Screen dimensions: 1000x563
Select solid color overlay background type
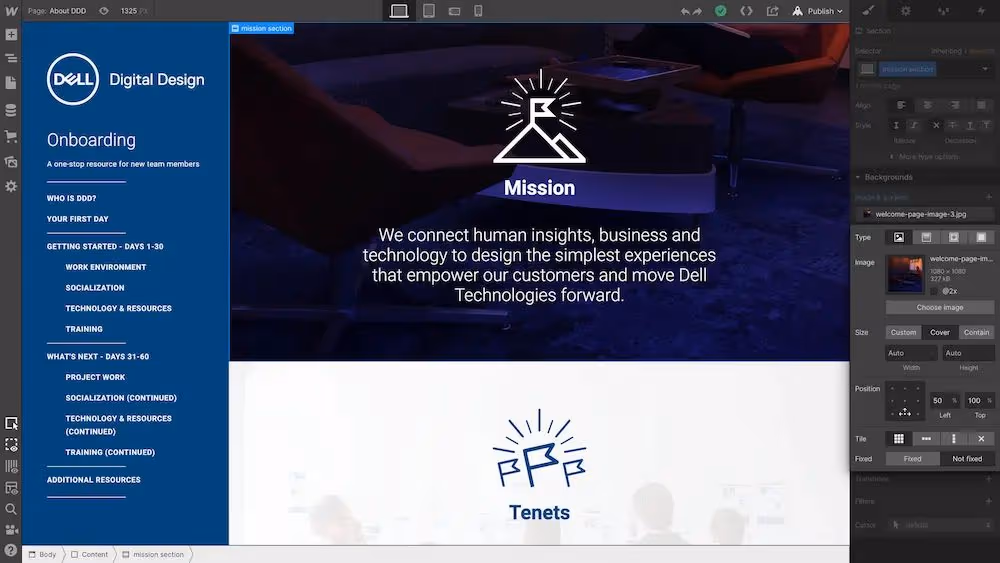tap(981, 237)
